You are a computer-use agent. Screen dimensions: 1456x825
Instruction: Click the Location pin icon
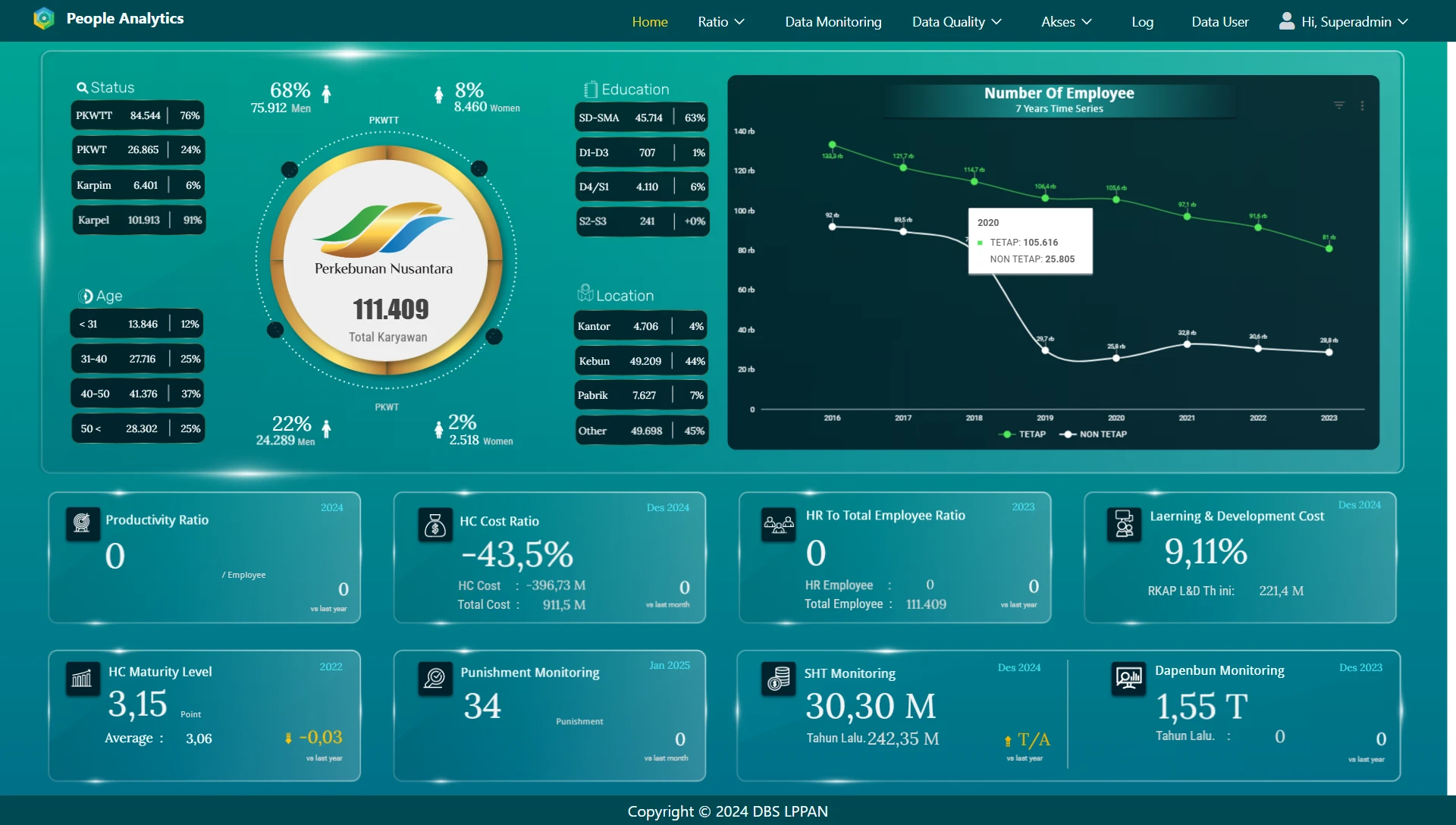(x=585, y=292)
